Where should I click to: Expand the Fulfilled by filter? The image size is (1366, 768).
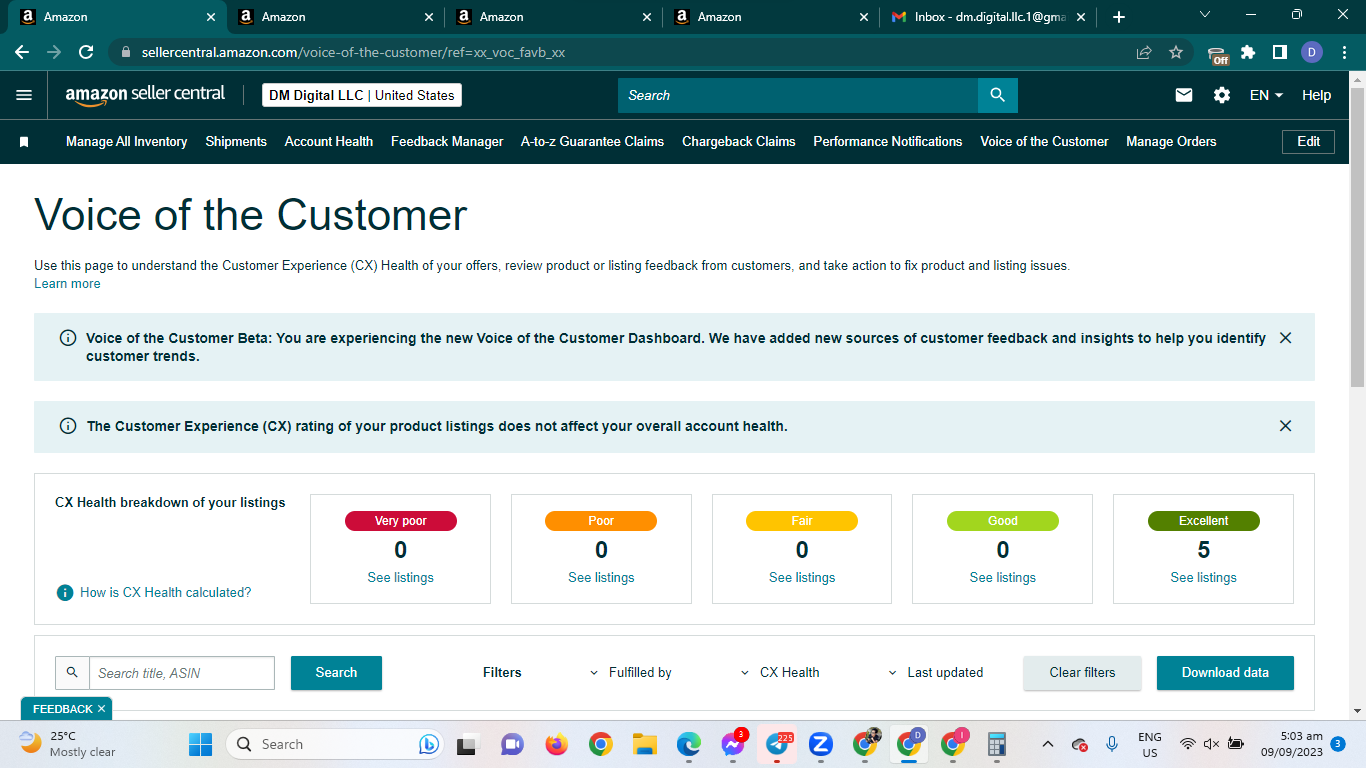630,673
